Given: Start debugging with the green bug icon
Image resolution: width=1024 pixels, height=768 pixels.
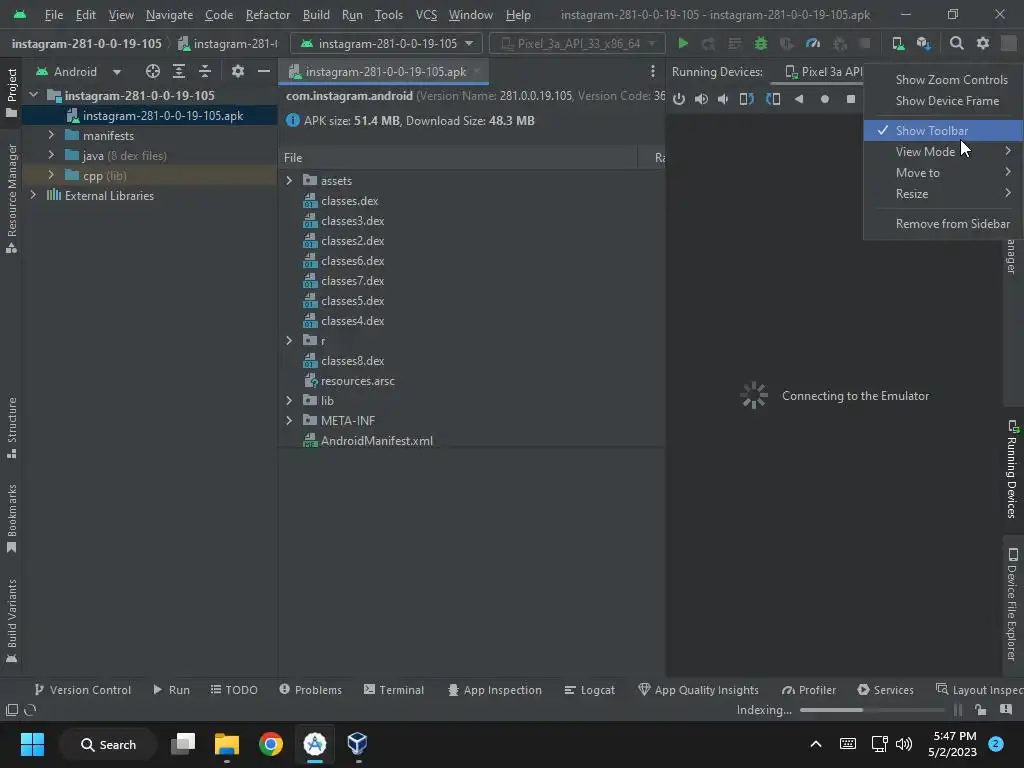Looking at the screenshot, I should coord(761,44).
